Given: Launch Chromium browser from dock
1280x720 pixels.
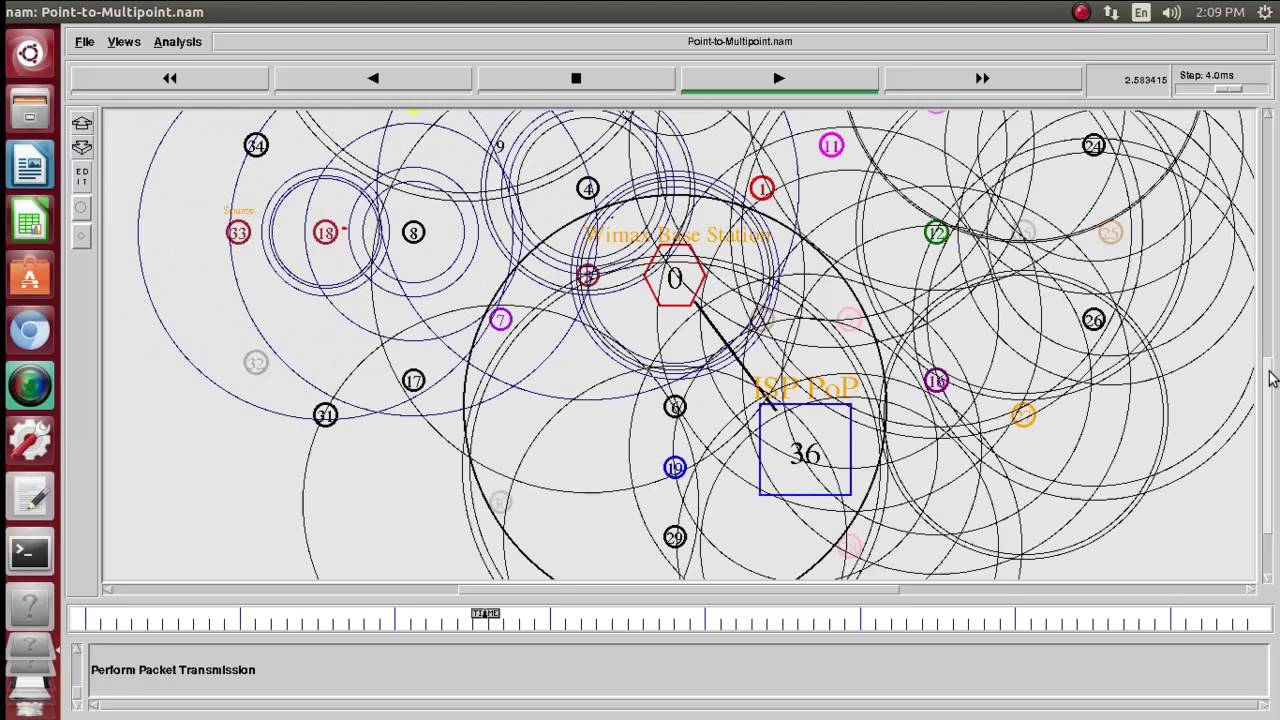Looking at the screenshot, I should coord(30,331).
